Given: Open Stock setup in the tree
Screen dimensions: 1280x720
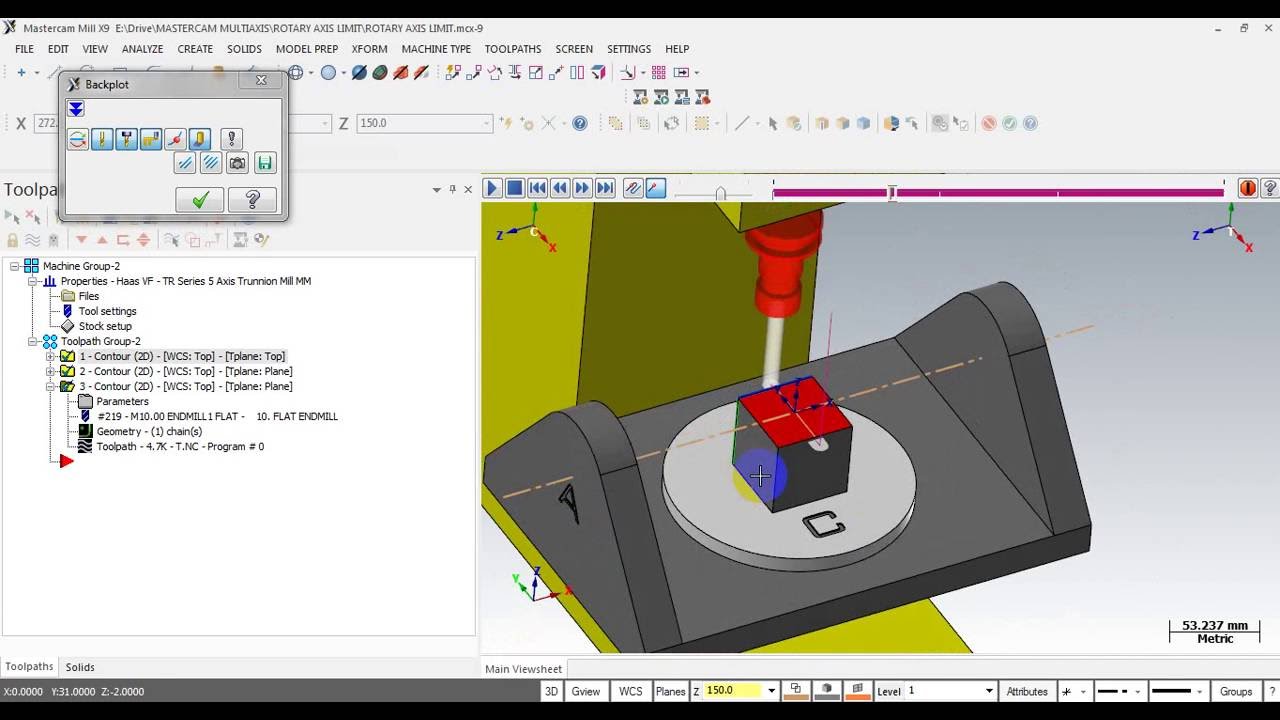Looking at the screenshot, I should tap(105, 326).
